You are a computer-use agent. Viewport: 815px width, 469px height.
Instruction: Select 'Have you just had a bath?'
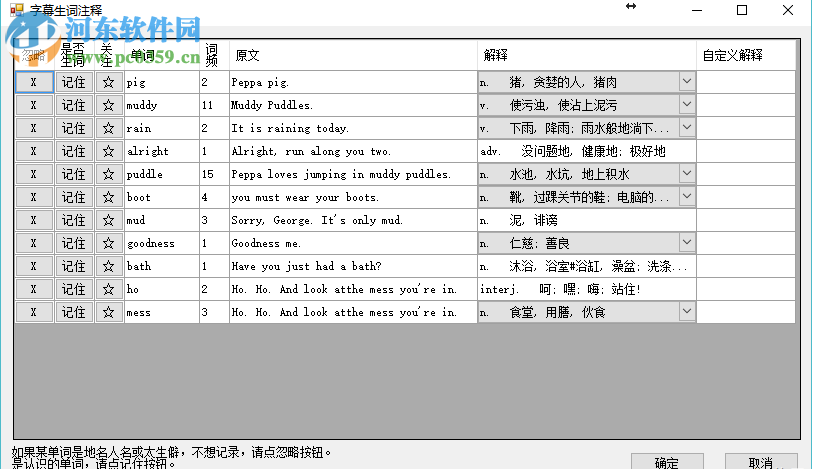[x=306, y=266]
